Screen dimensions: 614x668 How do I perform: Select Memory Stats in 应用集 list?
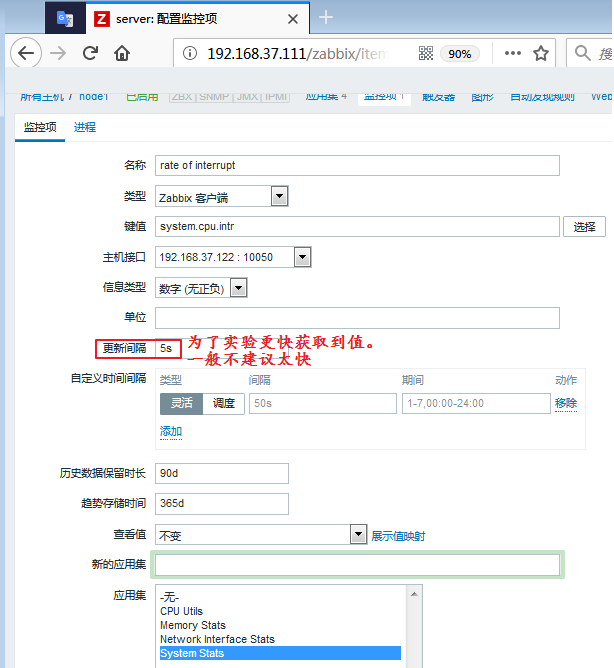[193, 625]
